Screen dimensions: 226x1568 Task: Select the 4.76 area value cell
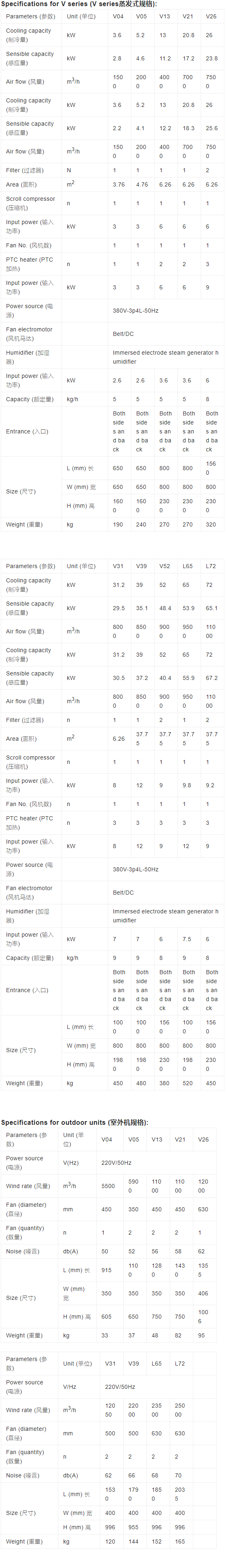click(142, 184)
